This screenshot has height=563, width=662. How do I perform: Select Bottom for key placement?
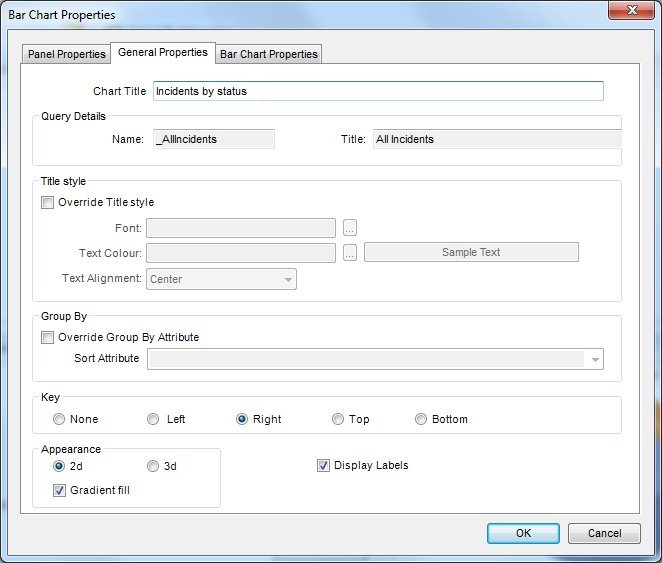click(x=421, y=419)
